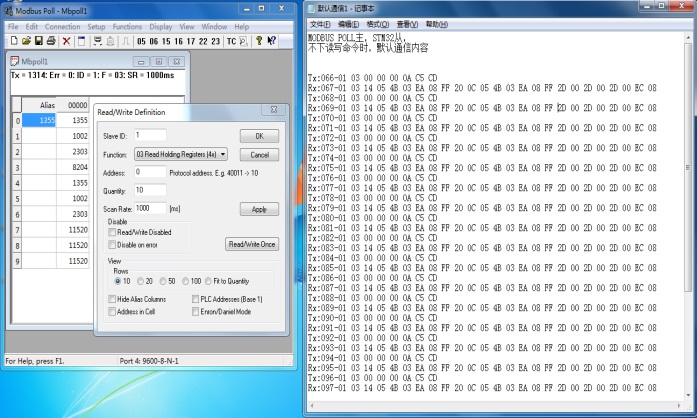Open View menu in Modbus Poll
The image size is (697, 418).
click(x=187, y=27)
